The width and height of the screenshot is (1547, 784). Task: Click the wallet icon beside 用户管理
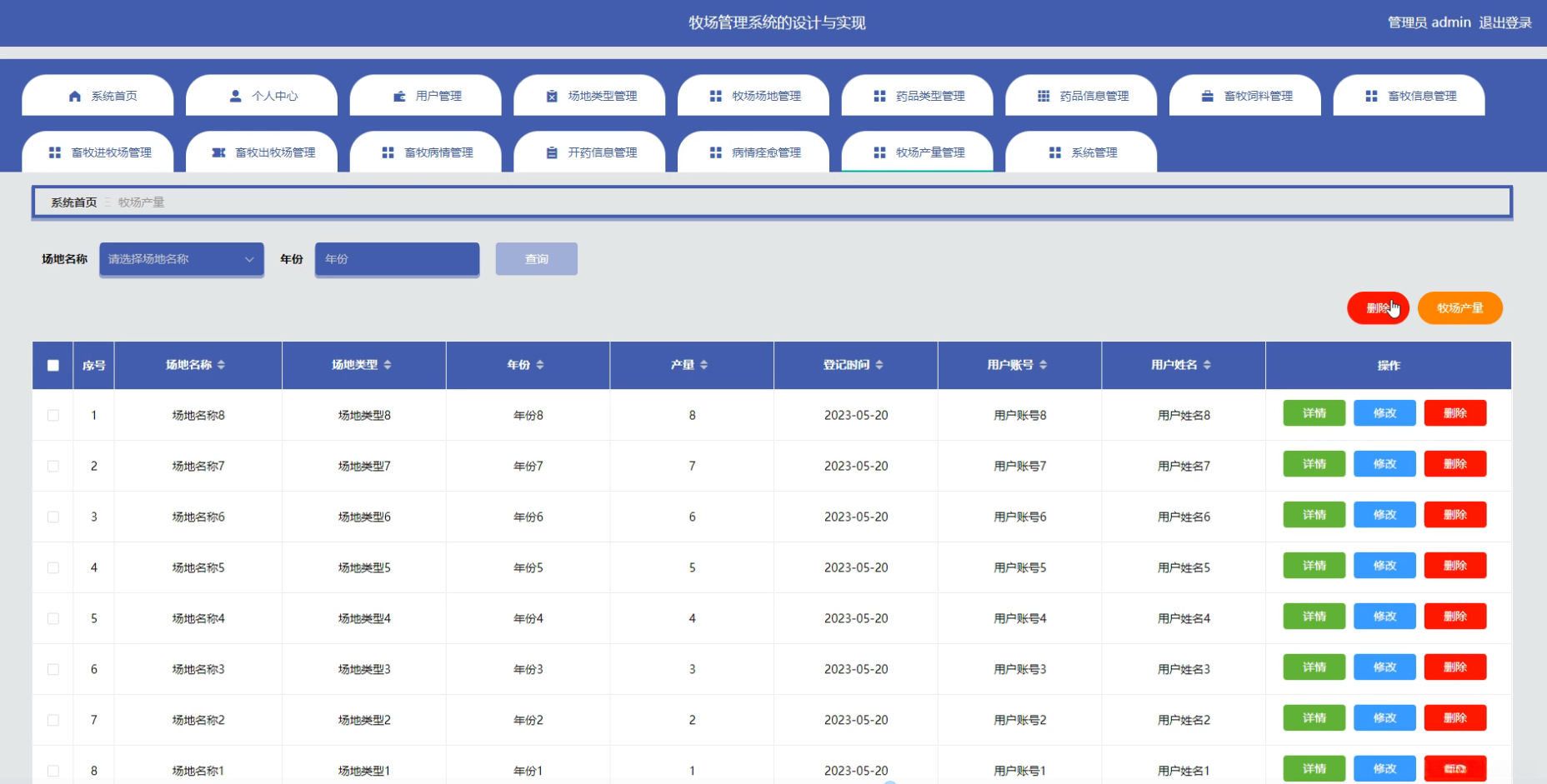click(x=399, y=97)
